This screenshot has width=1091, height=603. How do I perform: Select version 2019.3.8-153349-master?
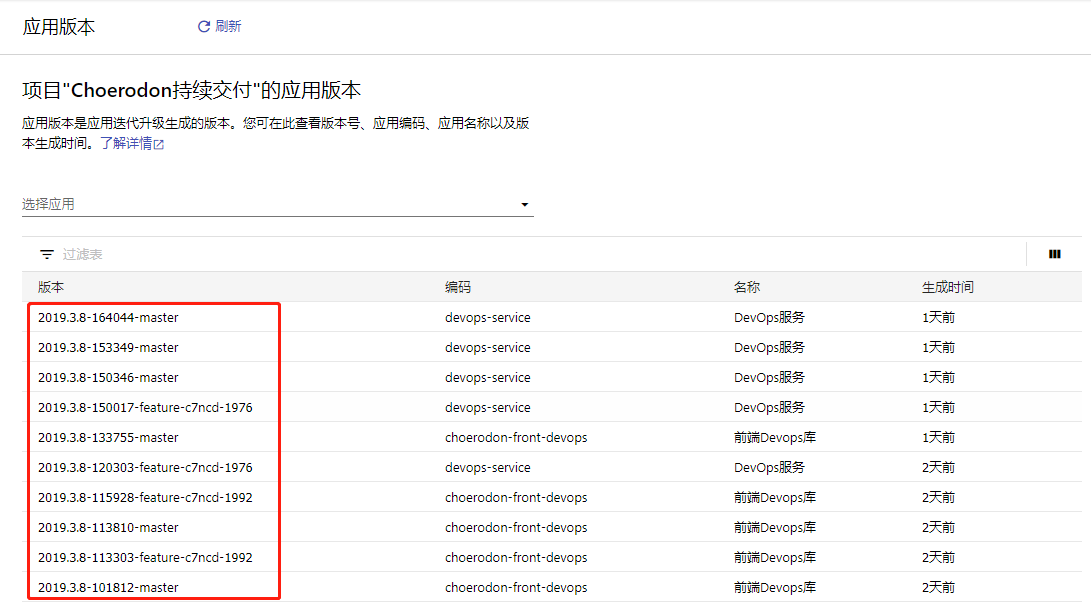[108, 347]
